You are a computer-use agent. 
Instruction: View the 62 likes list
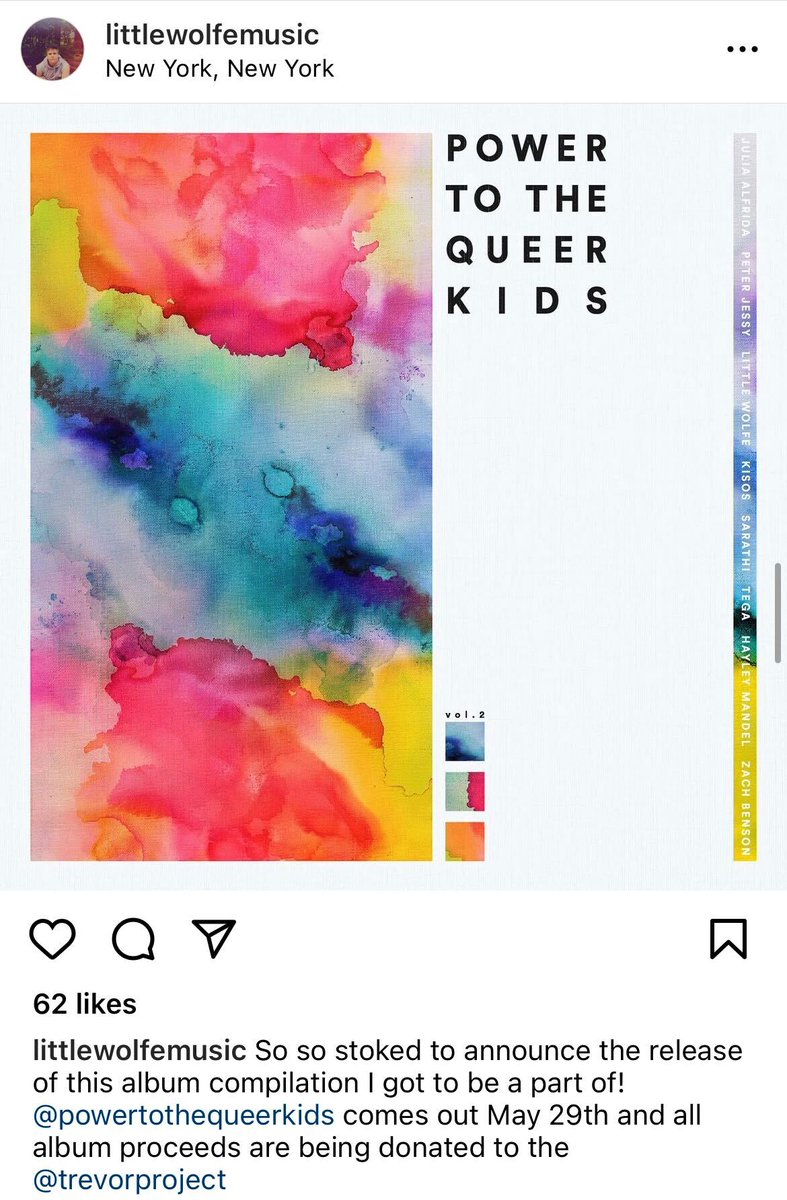point(85,1003)
